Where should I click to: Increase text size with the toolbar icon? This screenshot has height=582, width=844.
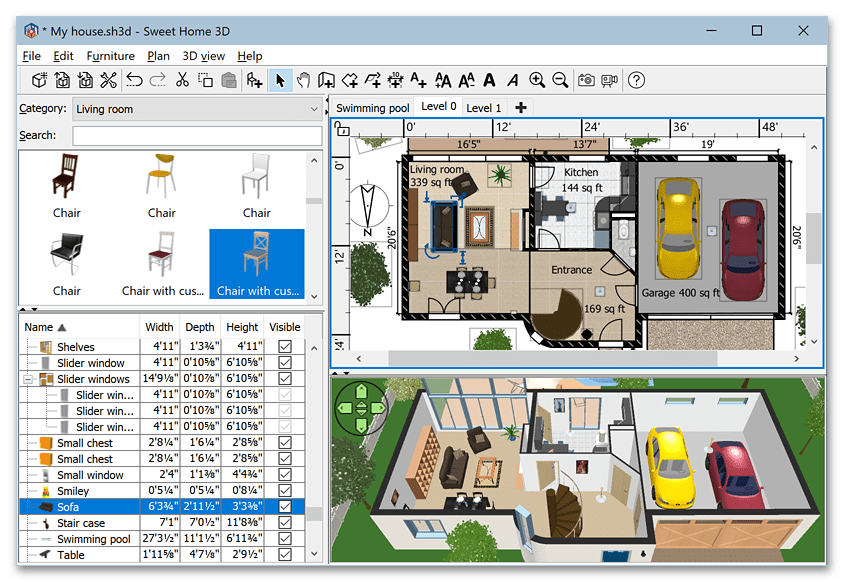point(443,80)
